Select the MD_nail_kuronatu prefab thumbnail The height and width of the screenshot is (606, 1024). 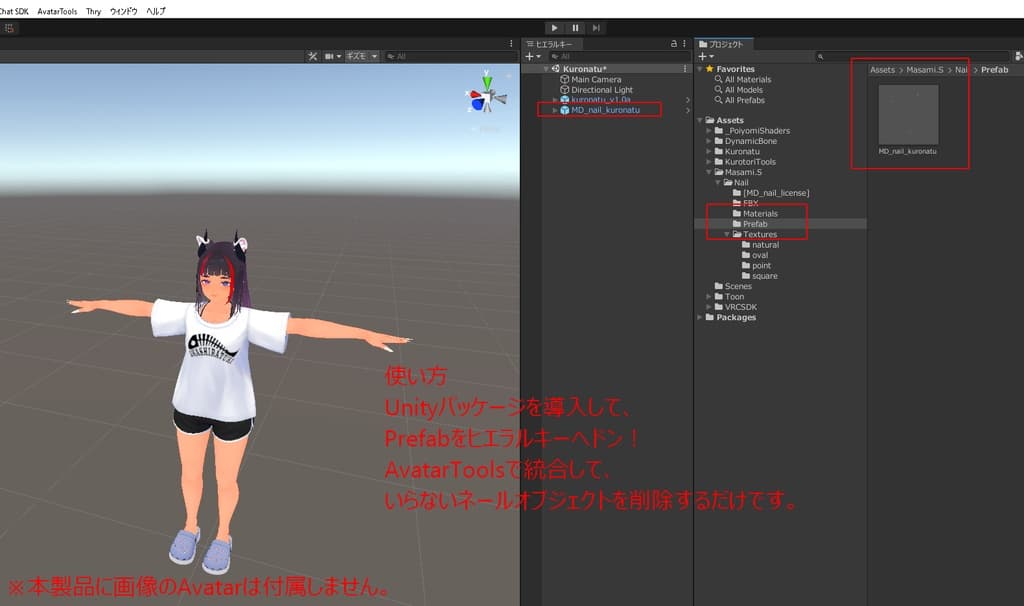pyautogui.click(x=910, y=115)
